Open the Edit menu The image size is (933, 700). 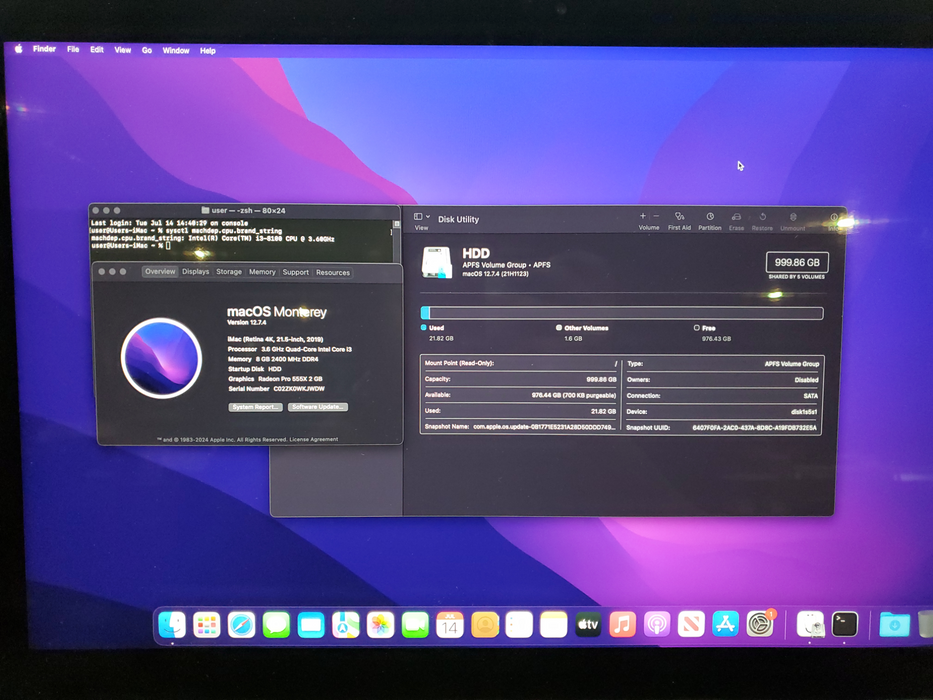pos(97,49)
